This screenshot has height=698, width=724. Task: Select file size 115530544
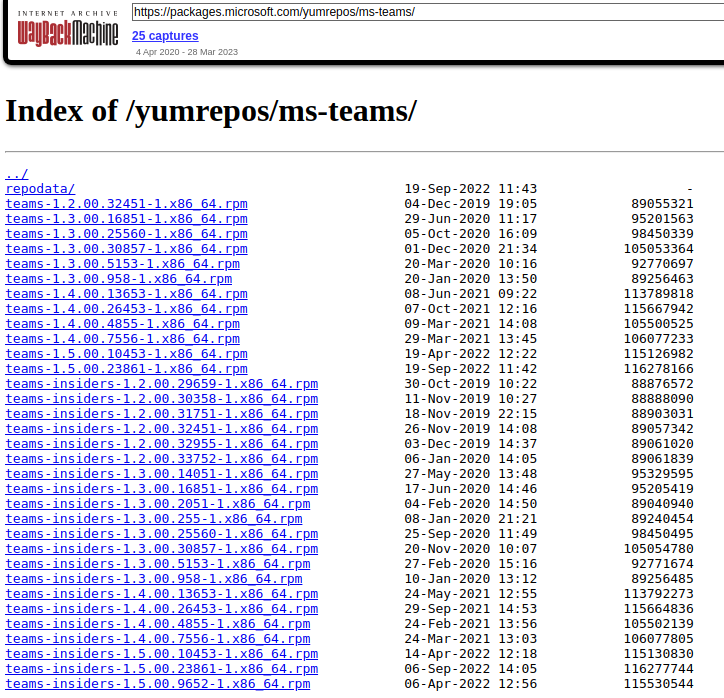coord(658,684)
